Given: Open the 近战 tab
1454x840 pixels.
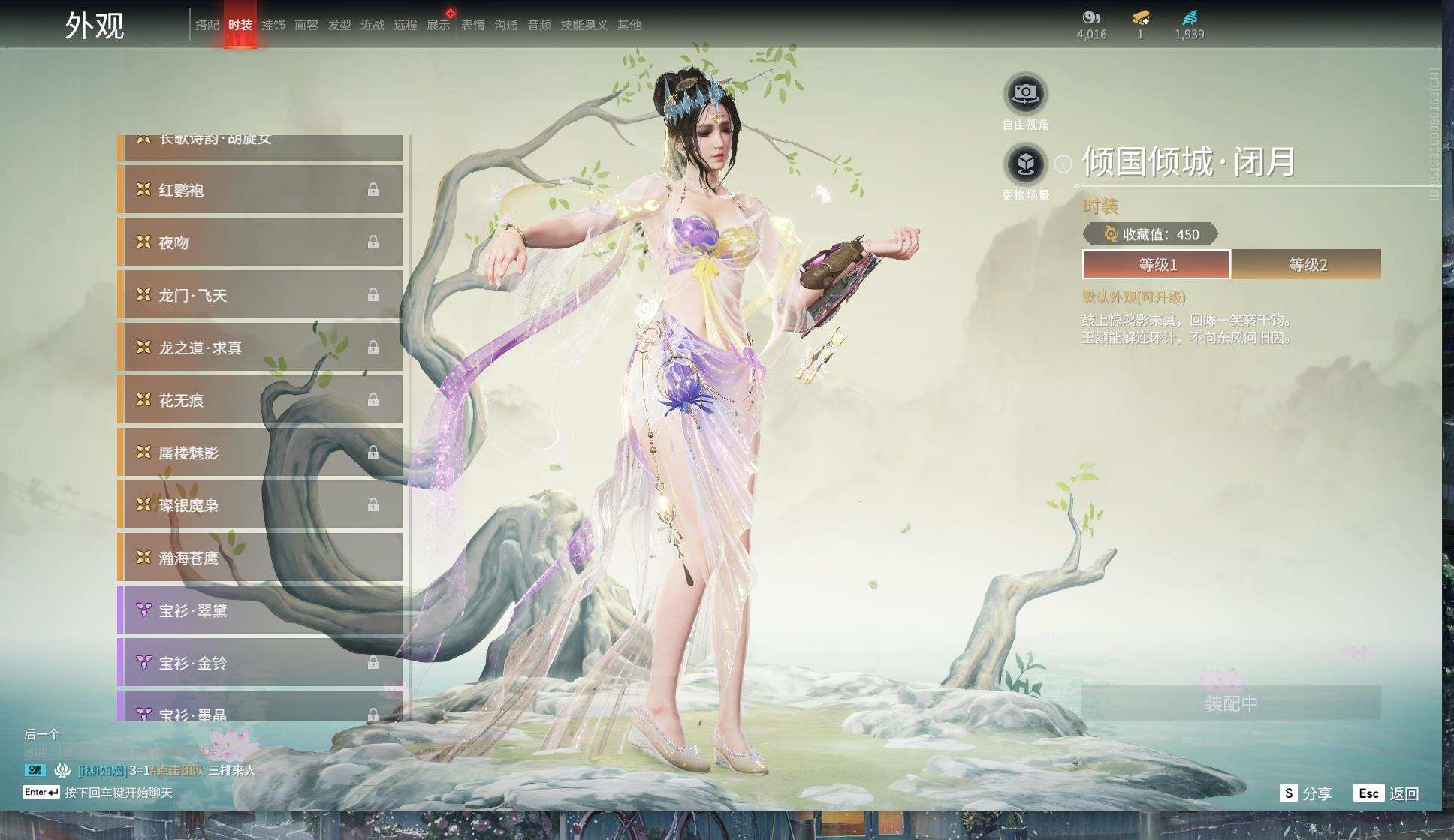Looking at the screenshot, I should [373, 25].
